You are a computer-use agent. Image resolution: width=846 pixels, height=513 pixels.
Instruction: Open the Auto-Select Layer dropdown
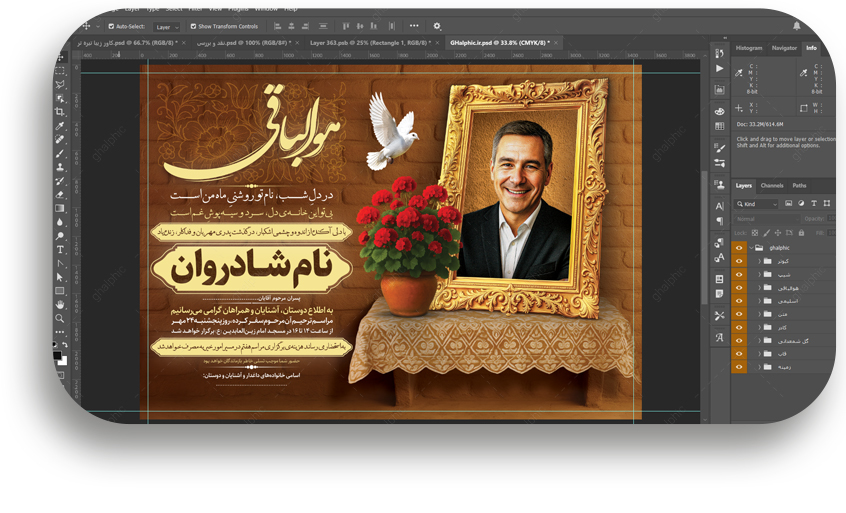point(167,26)
